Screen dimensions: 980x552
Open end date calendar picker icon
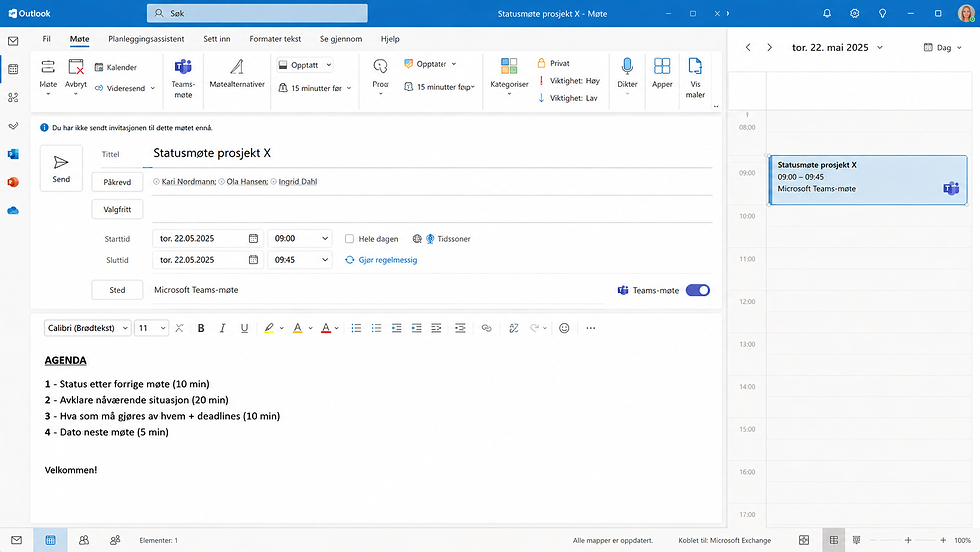tap(253, 260)
